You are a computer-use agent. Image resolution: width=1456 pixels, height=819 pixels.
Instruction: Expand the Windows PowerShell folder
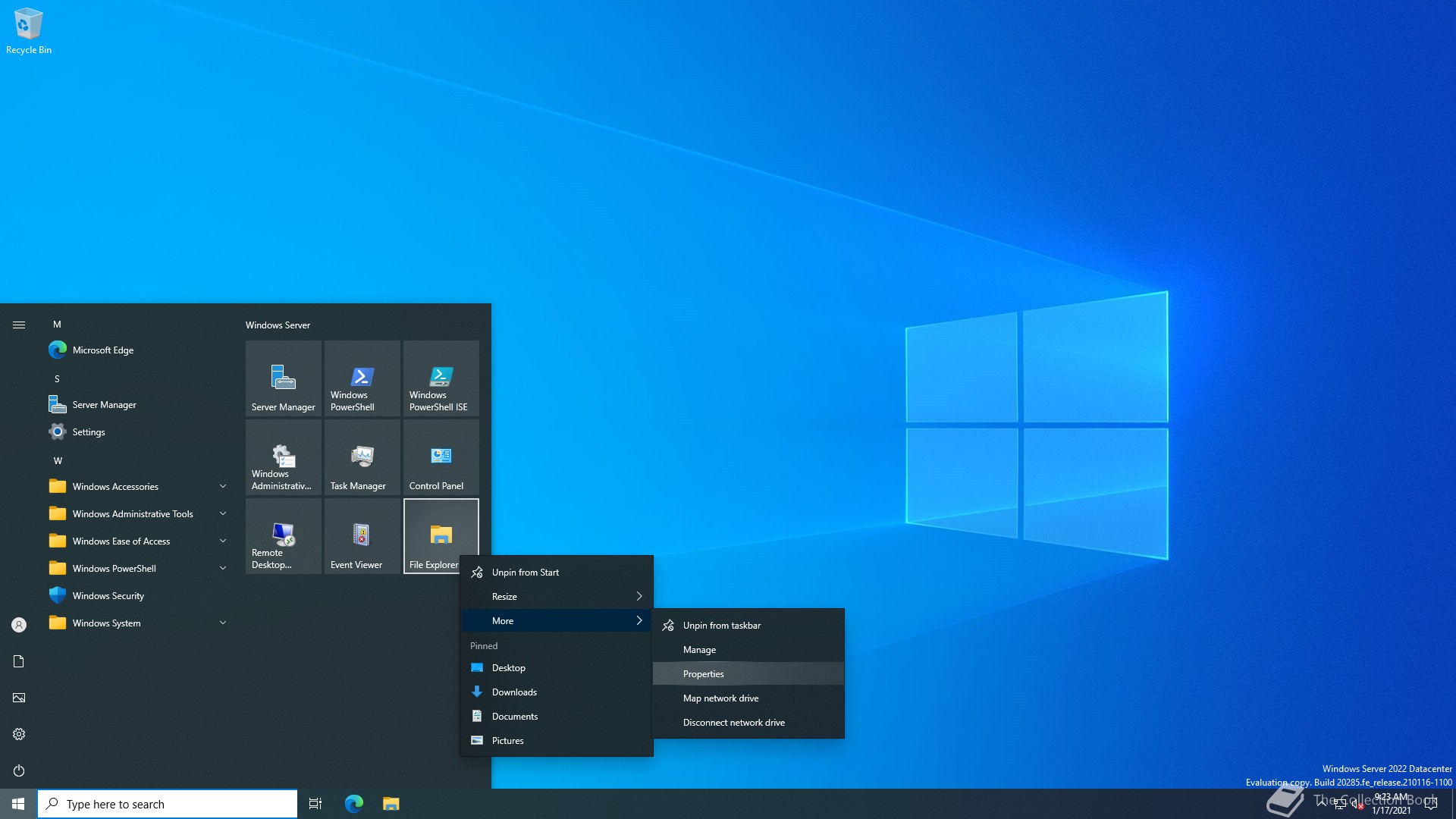click(x=136, y=569)
